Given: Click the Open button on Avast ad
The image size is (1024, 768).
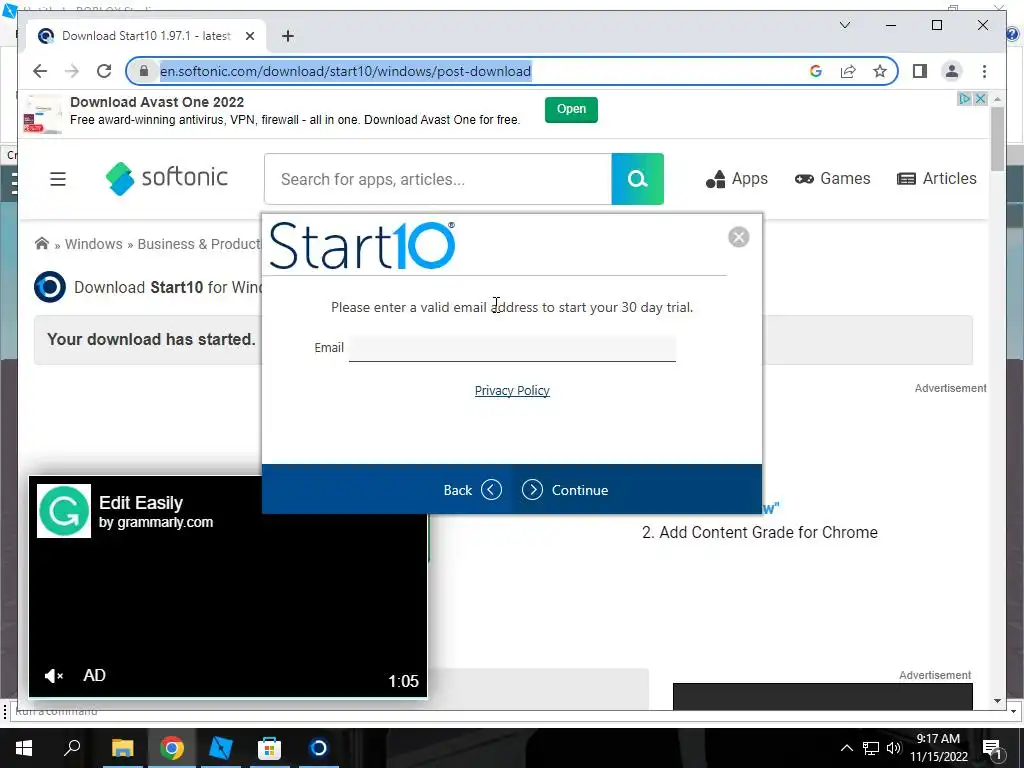Looking at the screenshot, I should (x=571, y=109).
